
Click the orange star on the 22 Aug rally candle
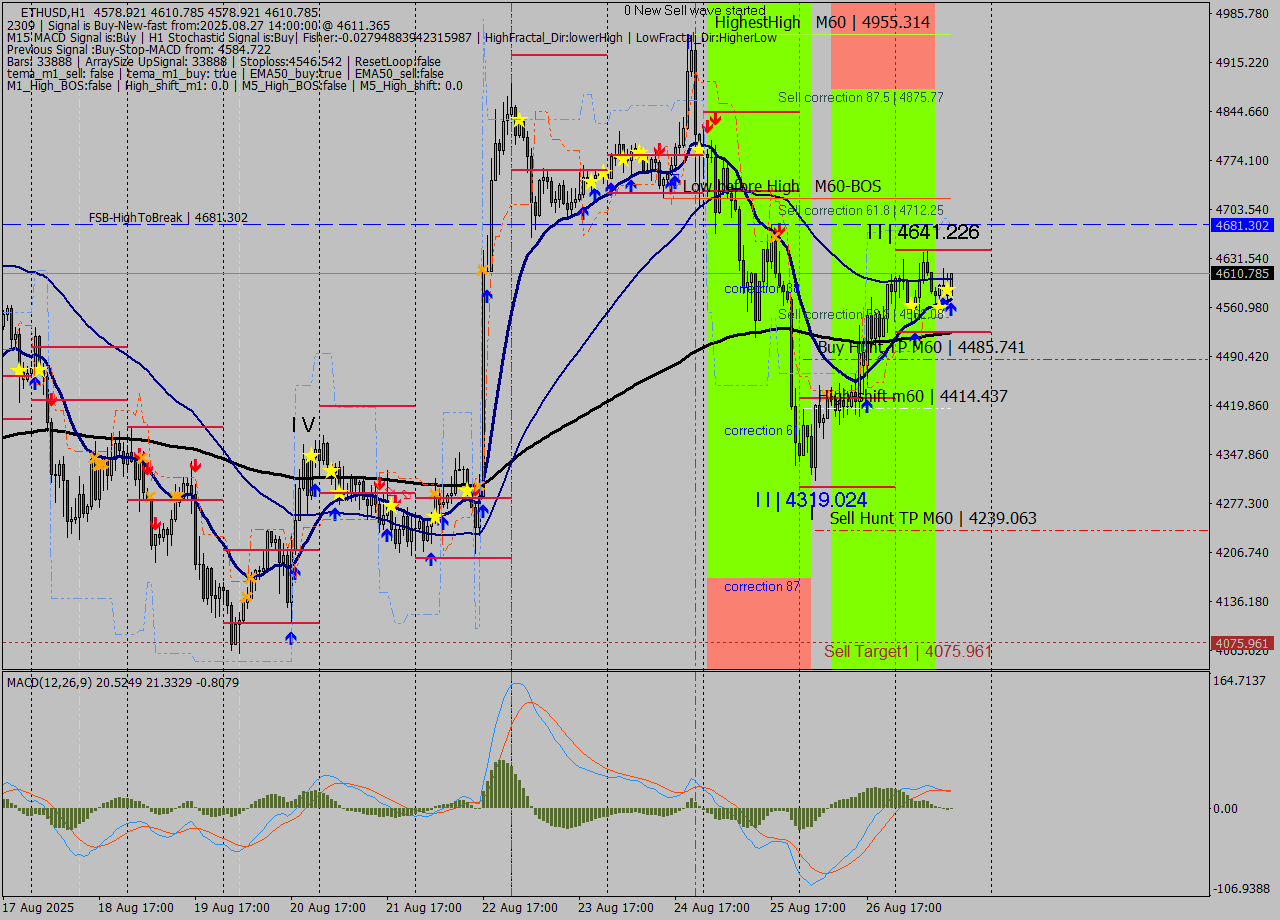[x=483, y=271]
